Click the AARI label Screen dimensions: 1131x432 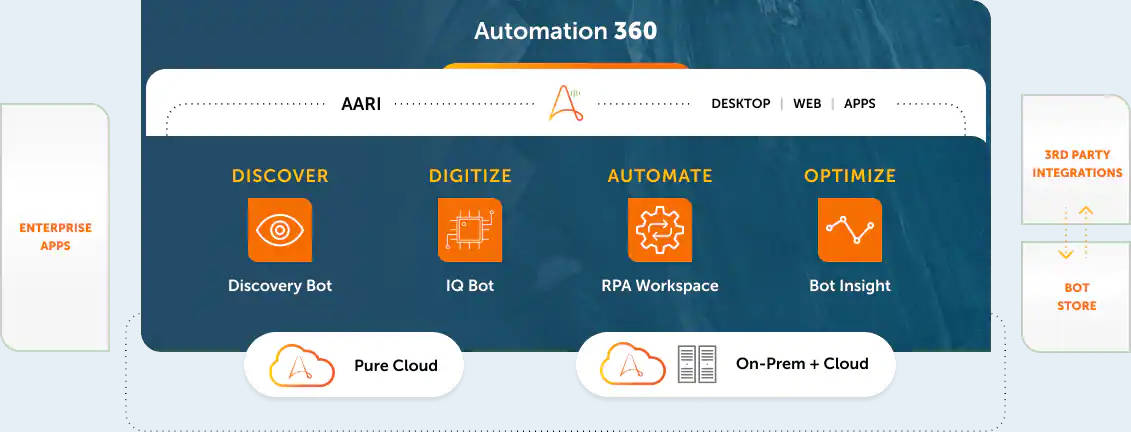pos(361,104)
